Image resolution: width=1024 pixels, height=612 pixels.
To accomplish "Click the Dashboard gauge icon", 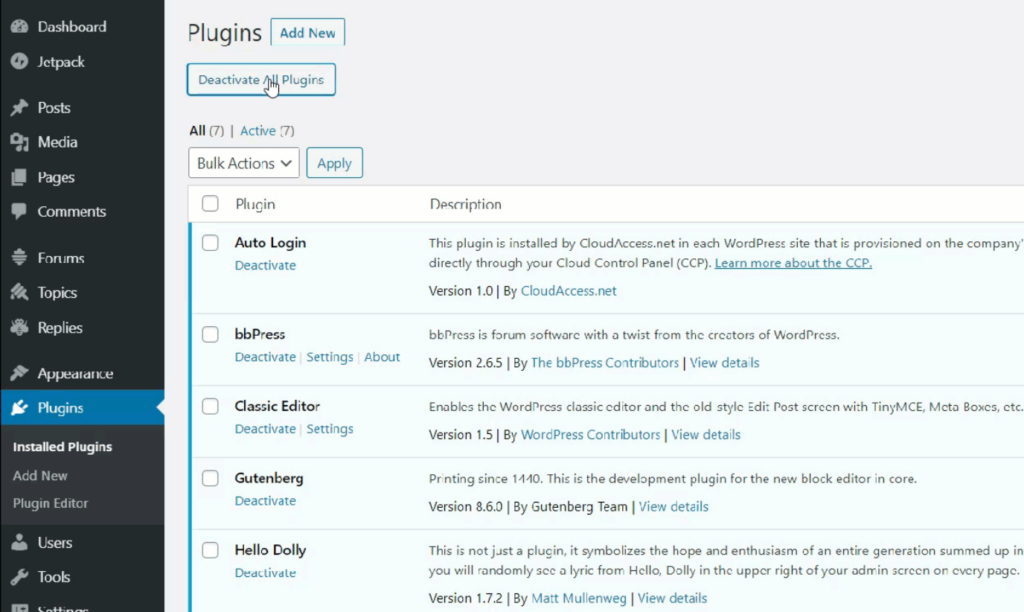I will point(20,27).
